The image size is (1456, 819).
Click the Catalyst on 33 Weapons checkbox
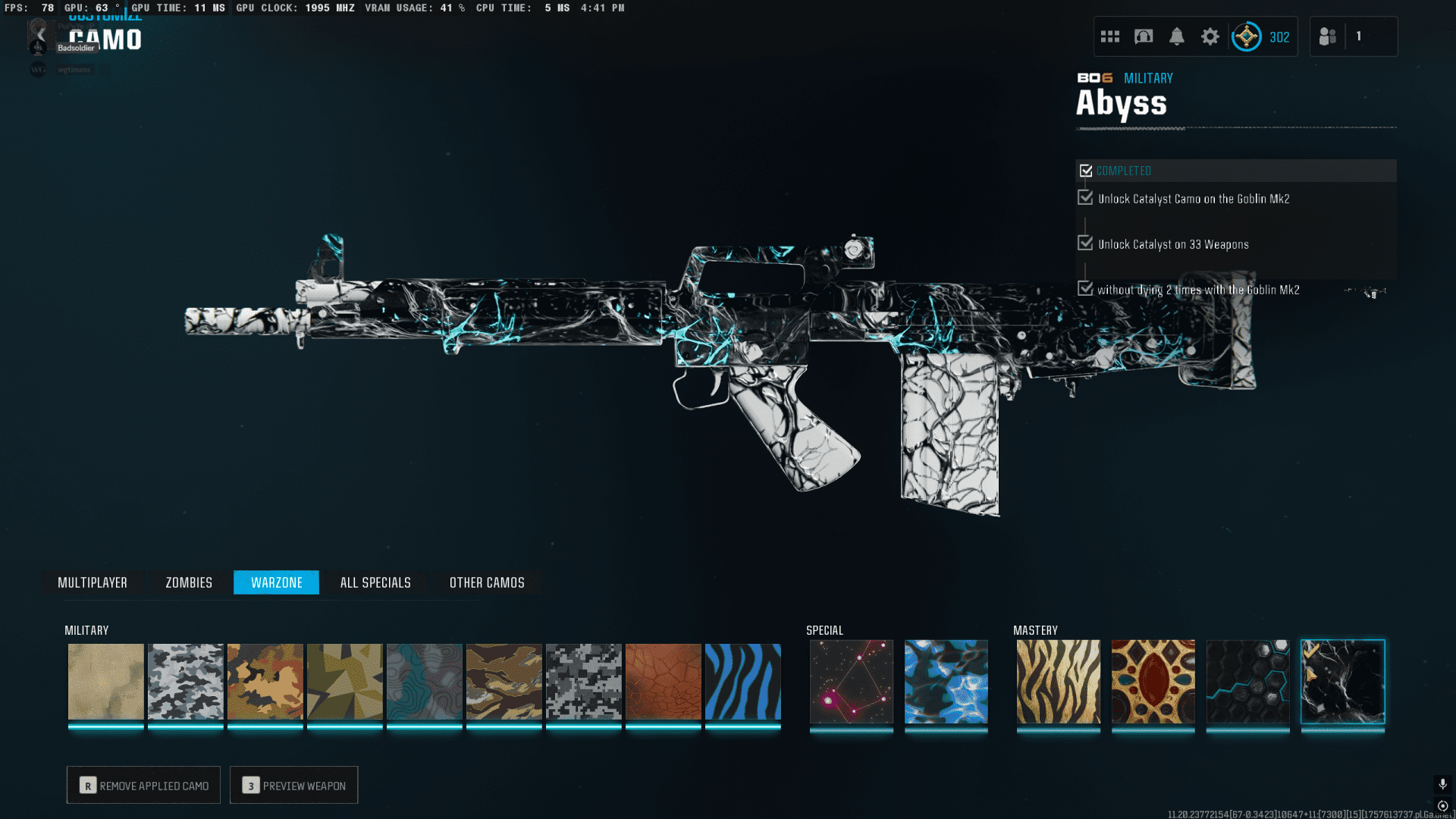[x=1085, y=243]
